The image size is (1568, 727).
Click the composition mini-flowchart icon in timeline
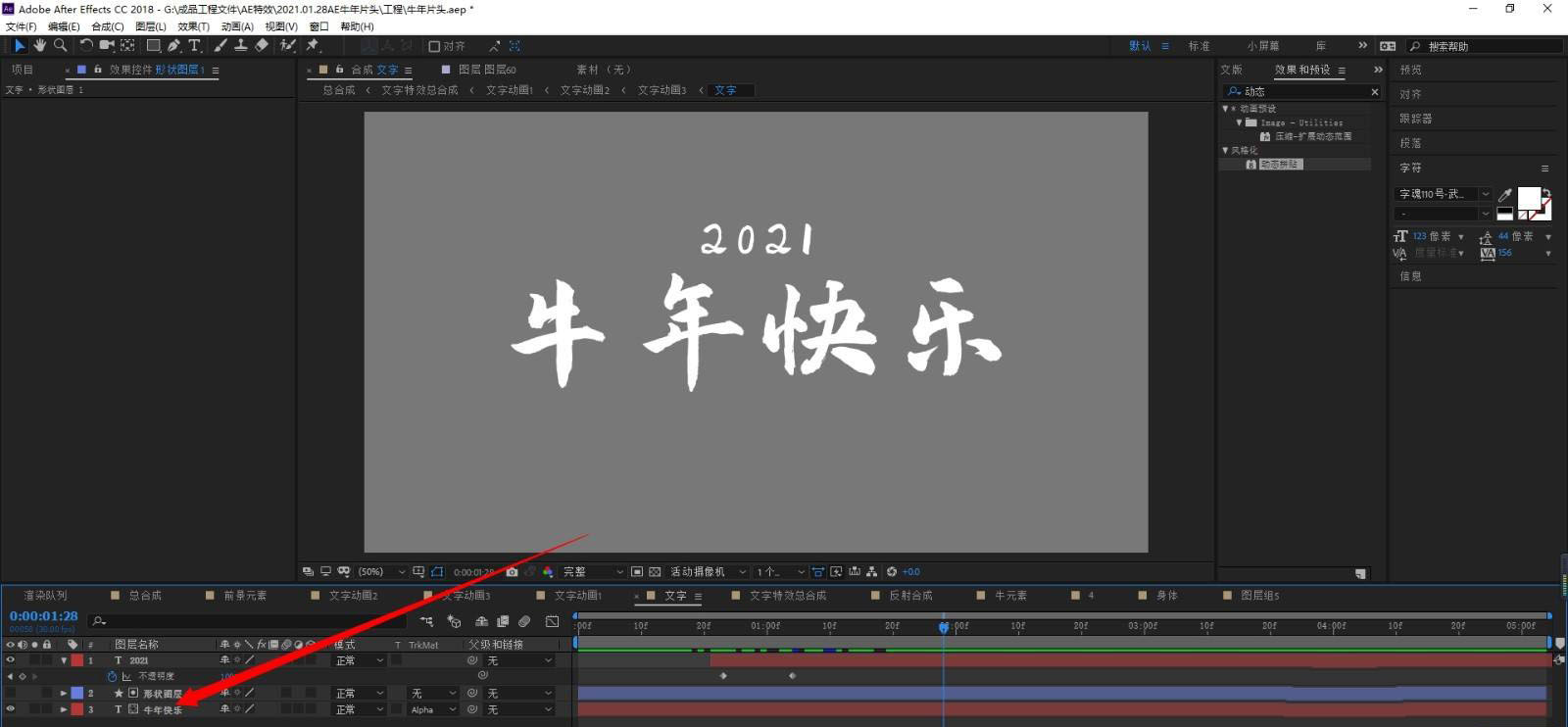point(426,621)
